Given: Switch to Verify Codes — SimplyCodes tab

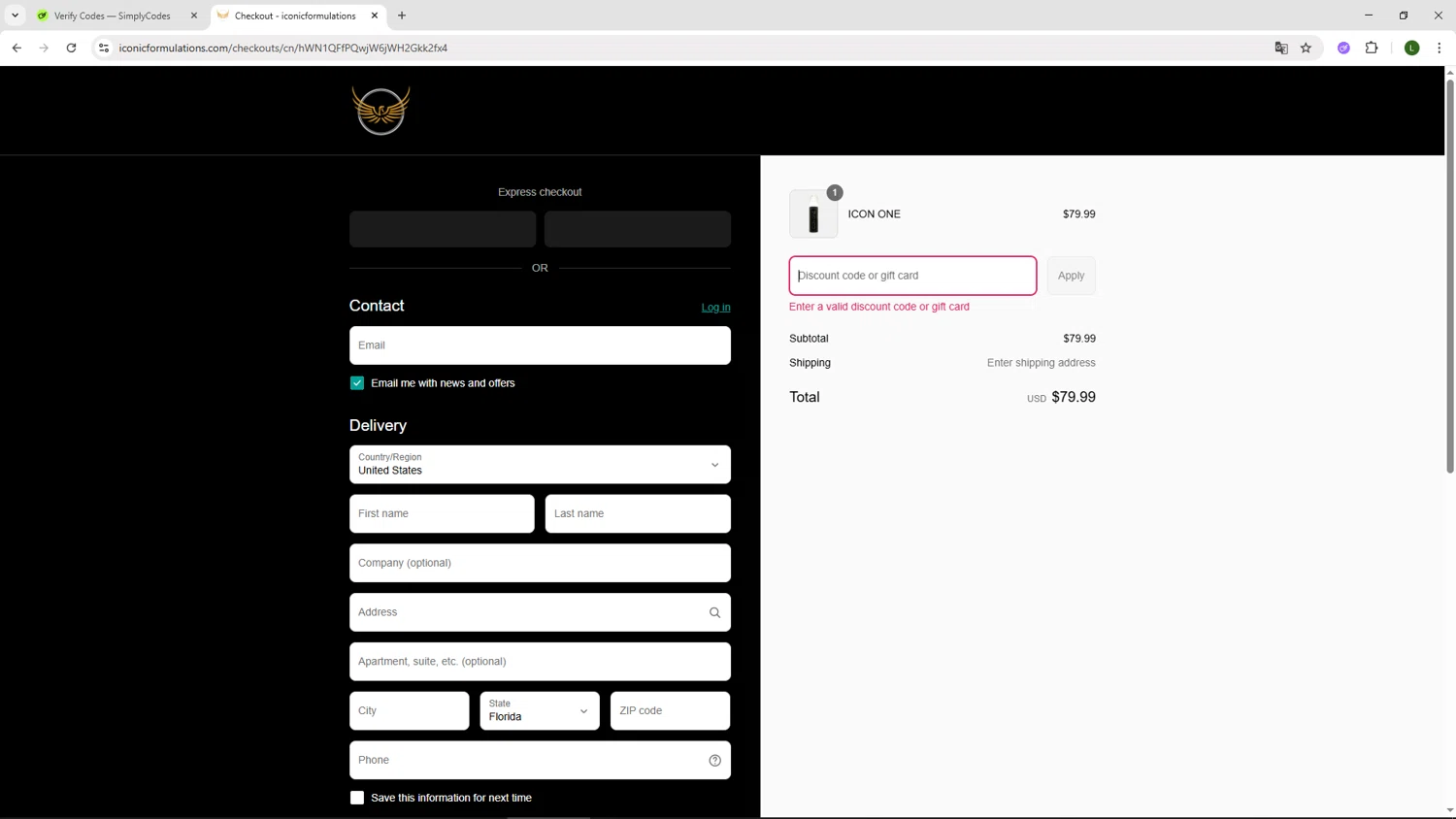Looking at the screenshot, I should (112, 16).
